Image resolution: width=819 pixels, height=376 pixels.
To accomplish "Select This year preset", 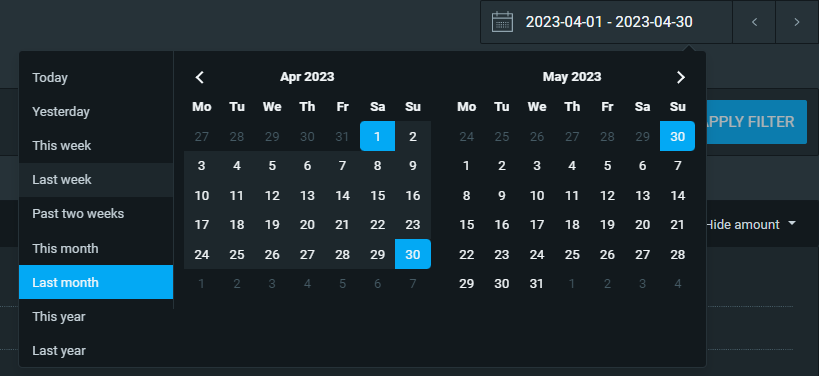I will click(x=96, y=316).
